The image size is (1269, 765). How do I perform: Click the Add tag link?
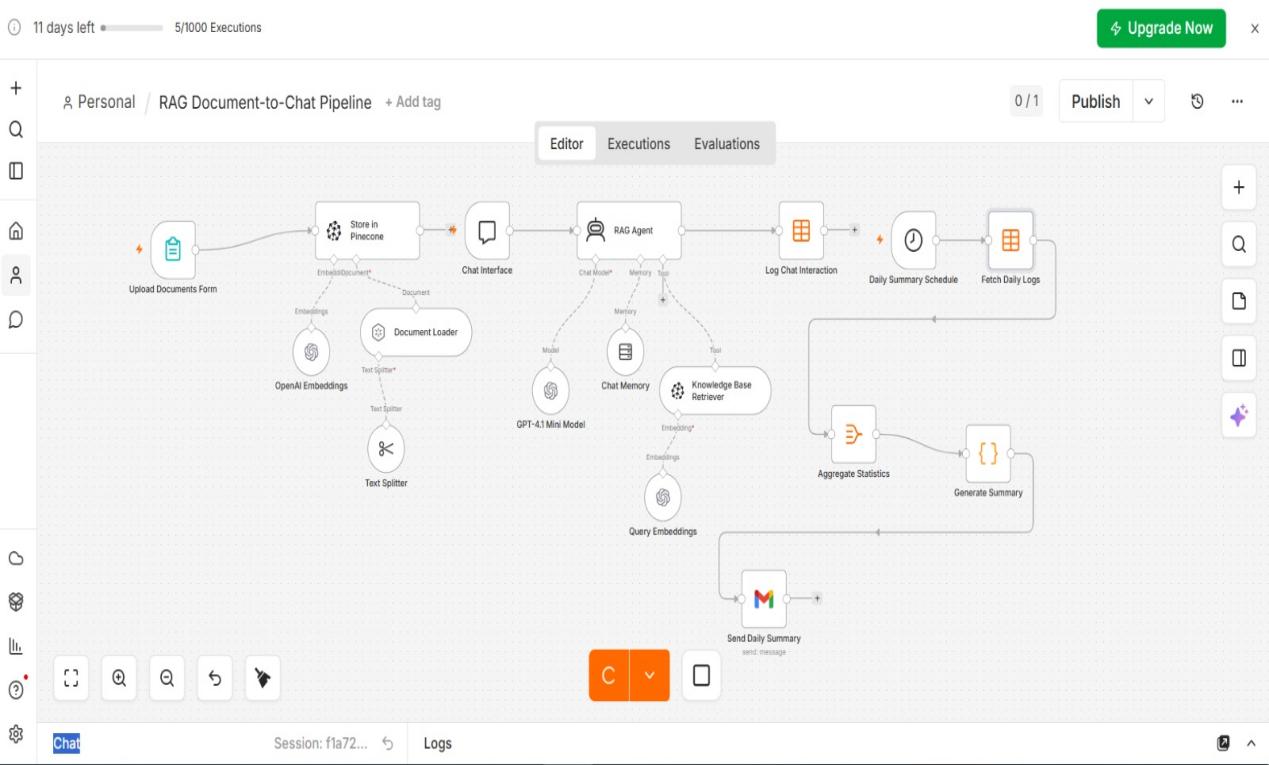click(412, 102)
